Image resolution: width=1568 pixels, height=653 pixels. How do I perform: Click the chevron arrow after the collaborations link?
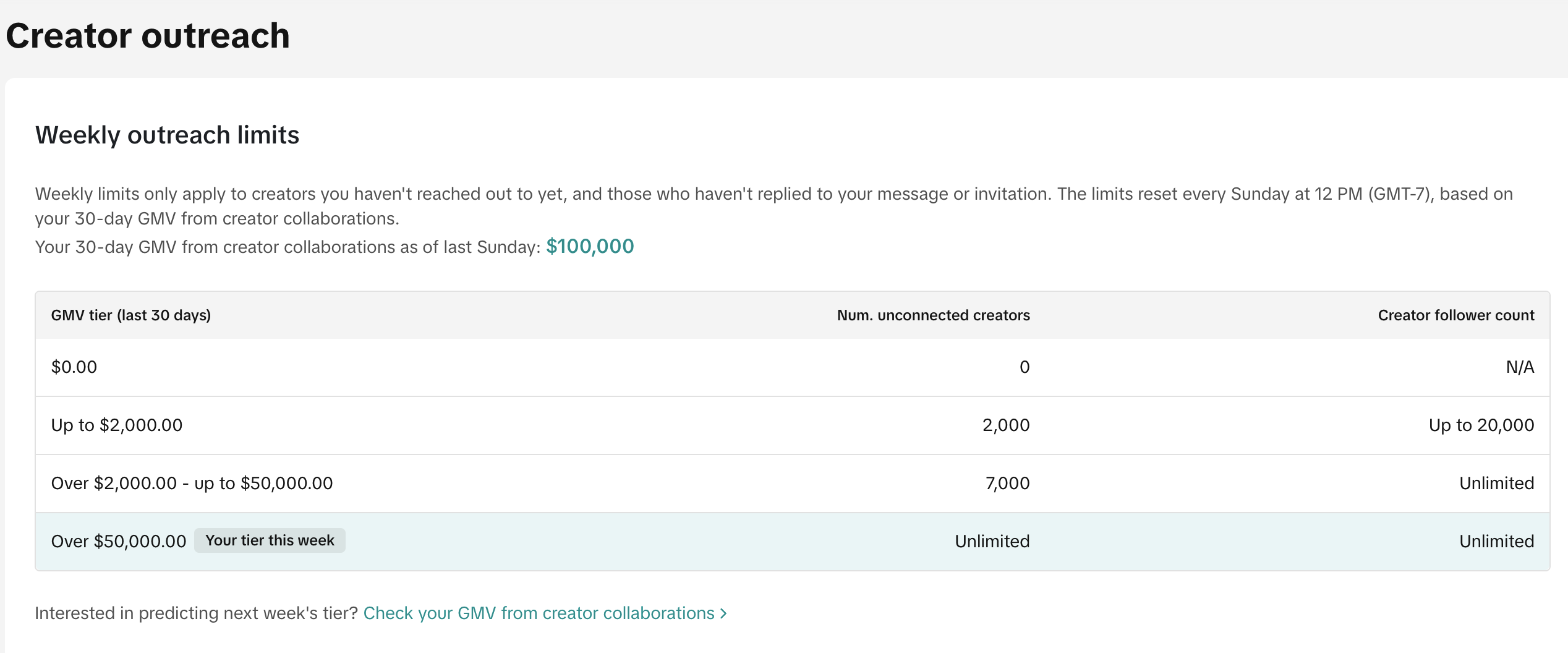[x=723, y=613]
